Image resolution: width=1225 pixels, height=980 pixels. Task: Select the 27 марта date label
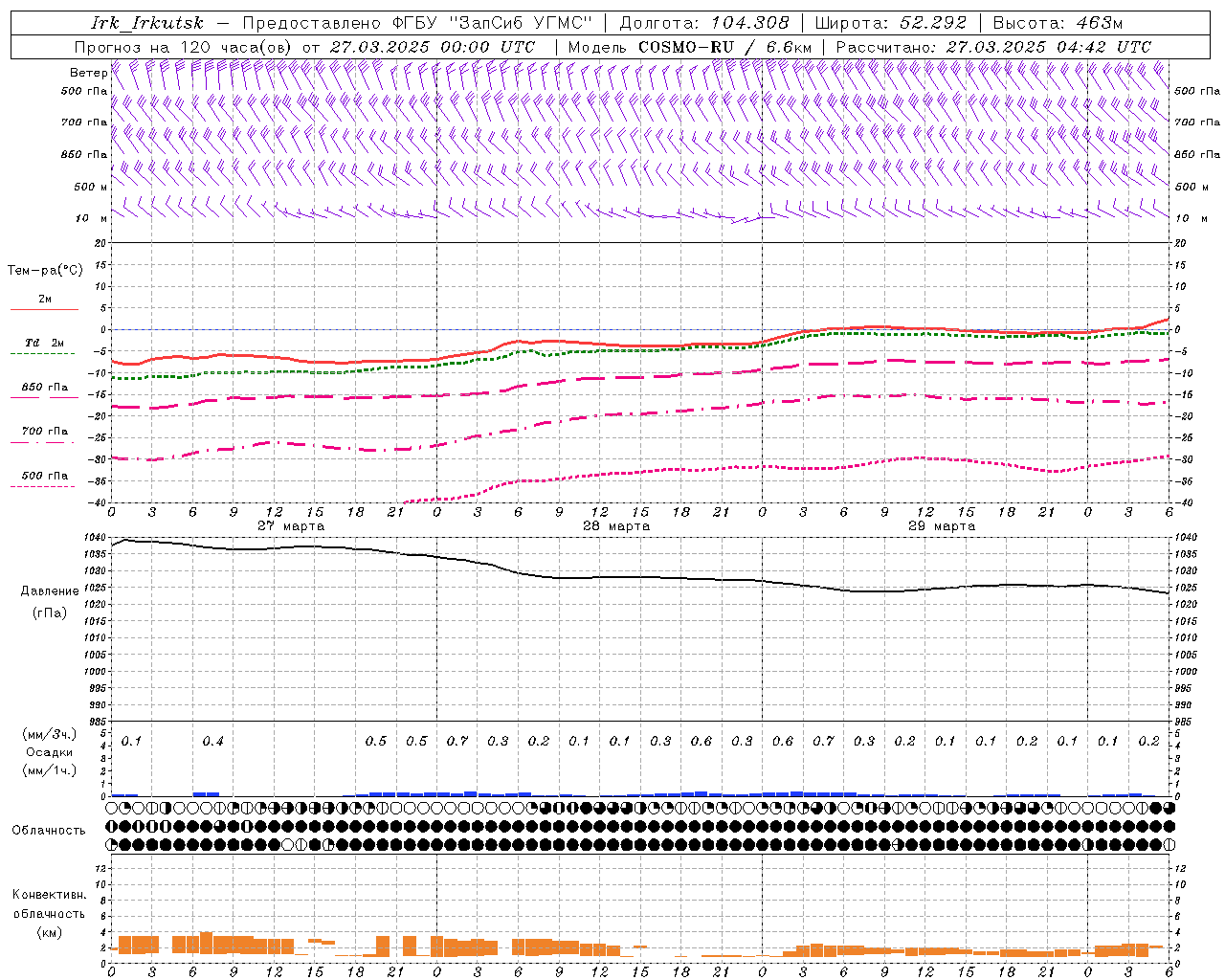click(x=291, y=526)
